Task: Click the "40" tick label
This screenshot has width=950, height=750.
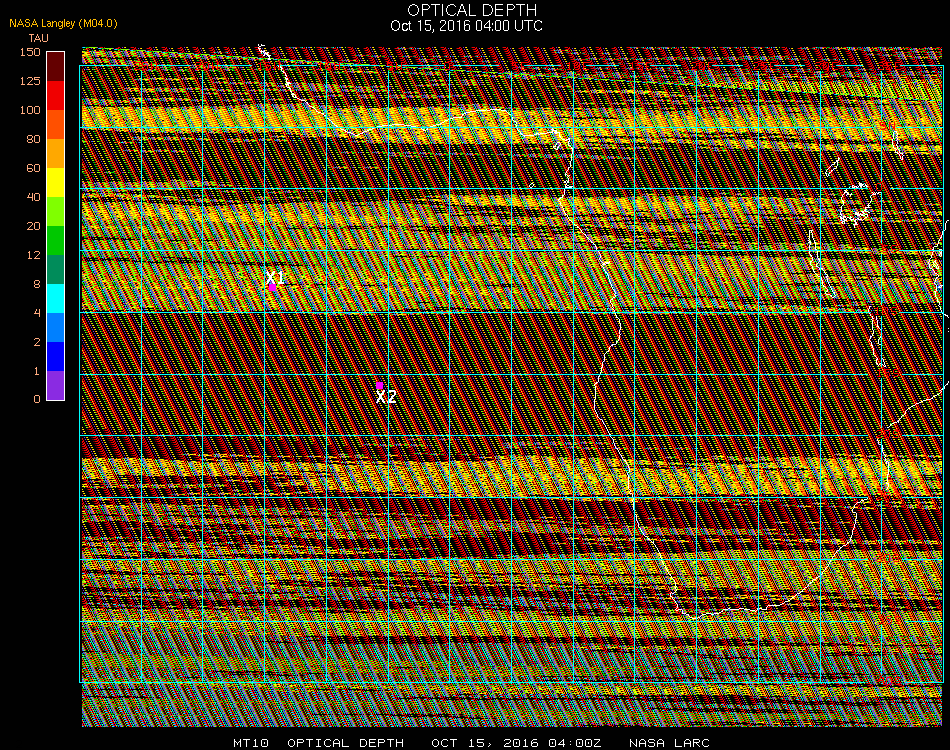Action: [33, 197]
